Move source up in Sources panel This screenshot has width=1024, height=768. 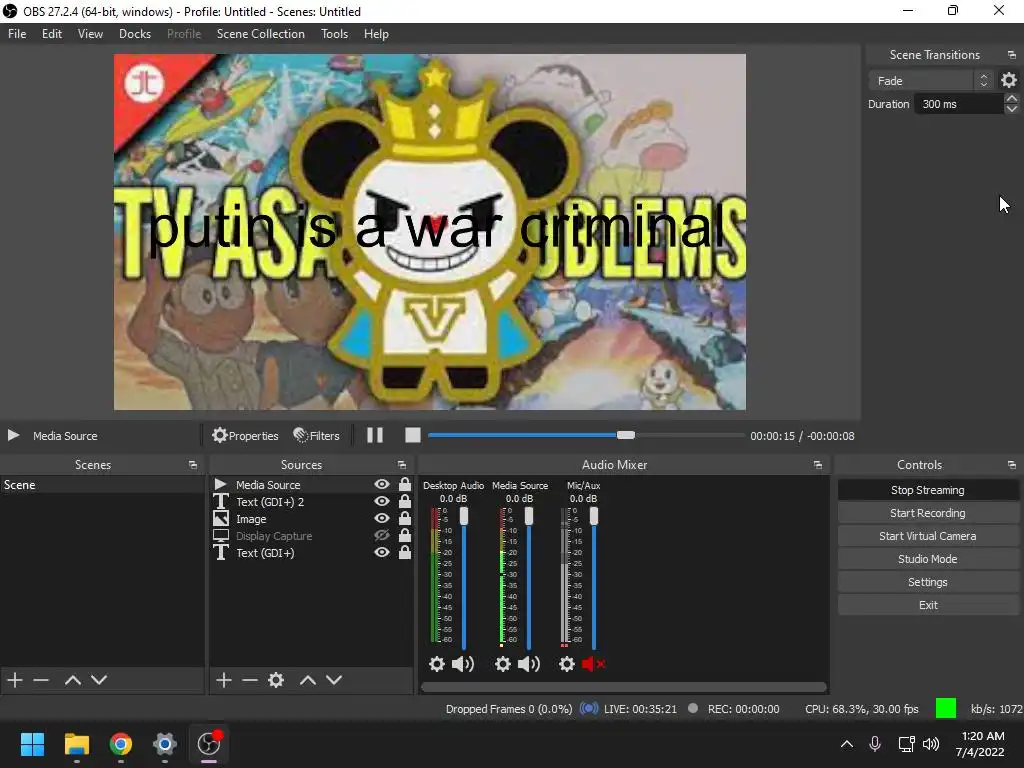pos(308,680)
